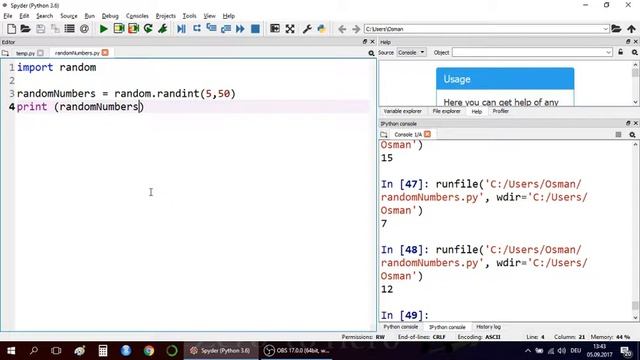Viewport: 640px width, 360px height.
Task: Run current line debug icon
Action: [197, 29]
